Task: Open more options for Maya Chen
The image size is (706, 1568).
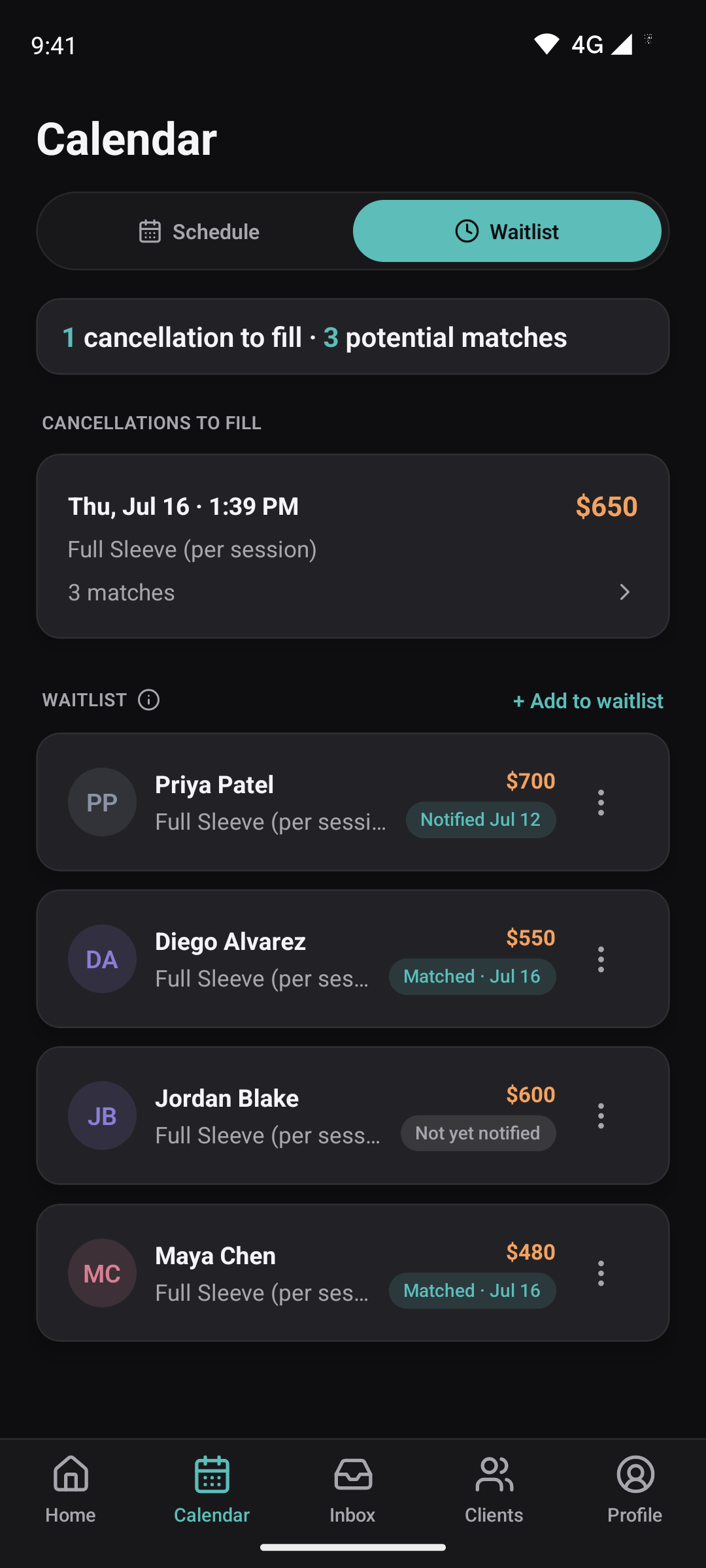Action: tap(601, 1273)
